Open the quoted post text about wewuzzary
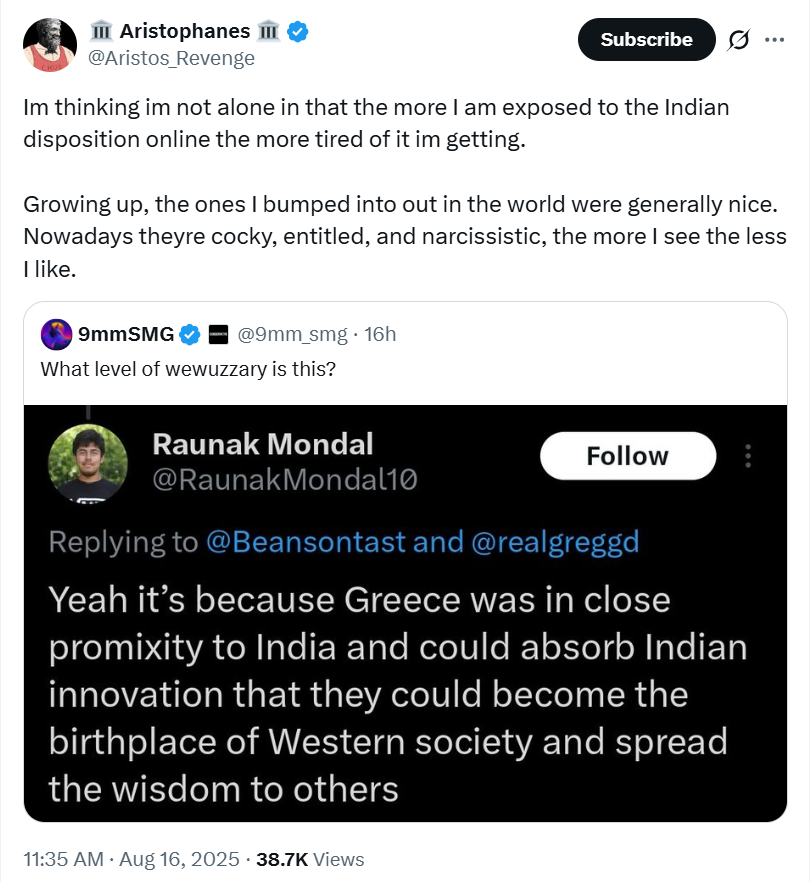The height and width of the screenshot is (882, 810). point(187,368)
